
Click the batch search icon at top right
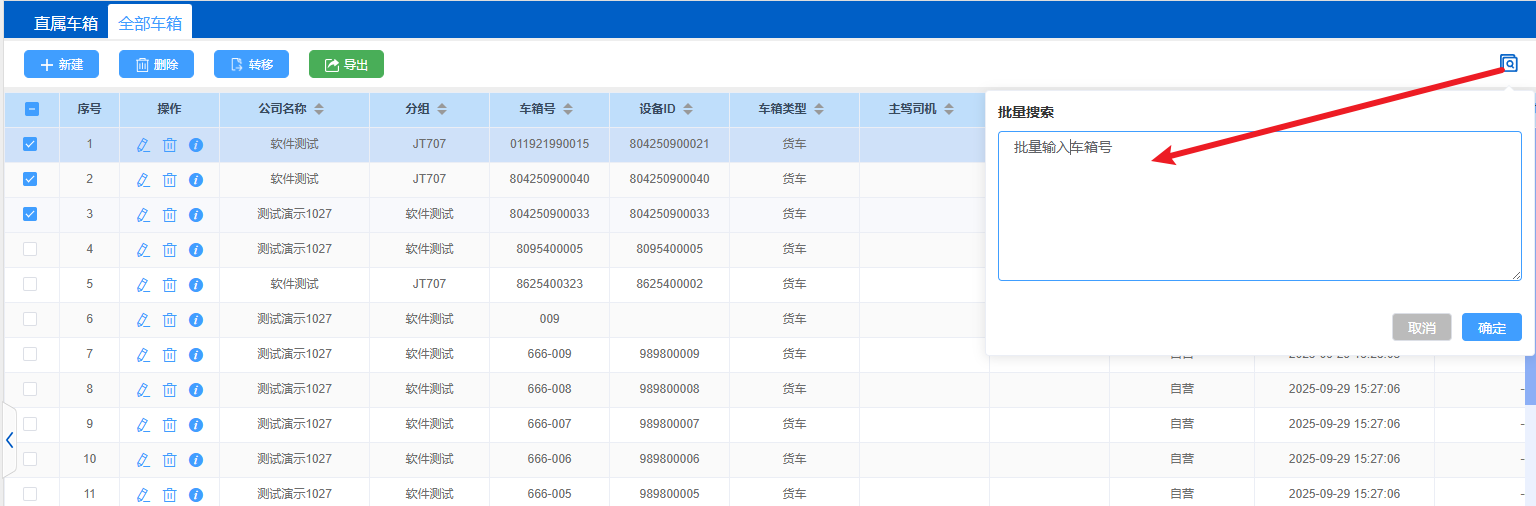1509,64
